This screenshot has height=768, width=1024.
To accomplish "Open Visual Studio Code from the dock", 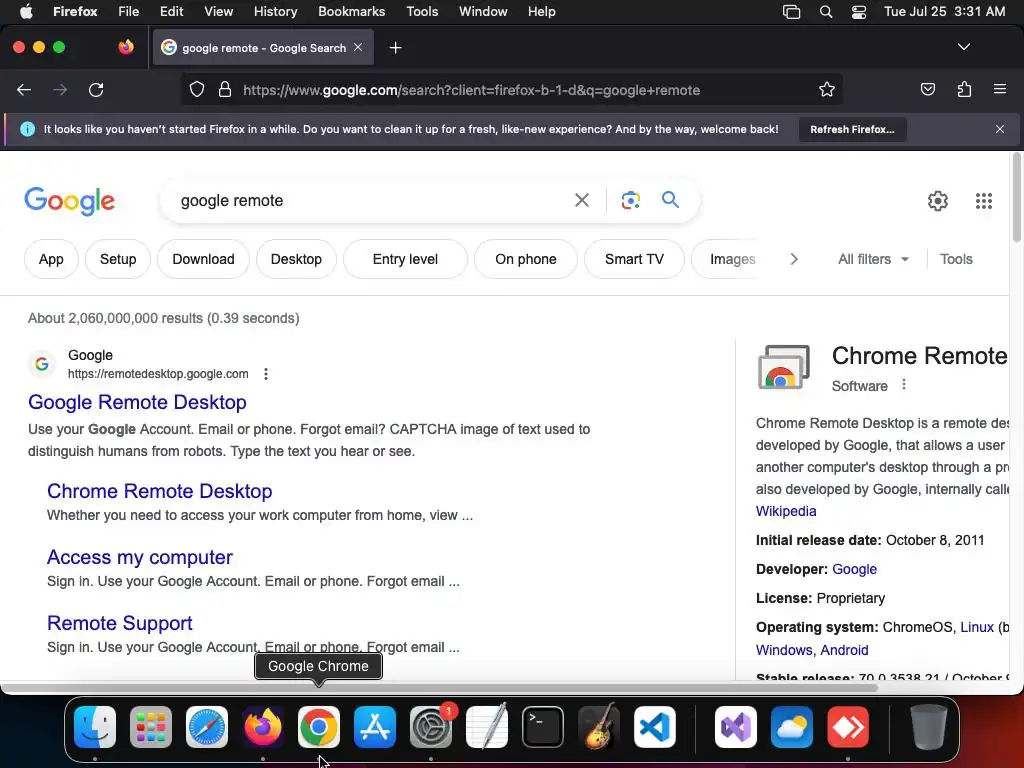I will tap(655, 726).
